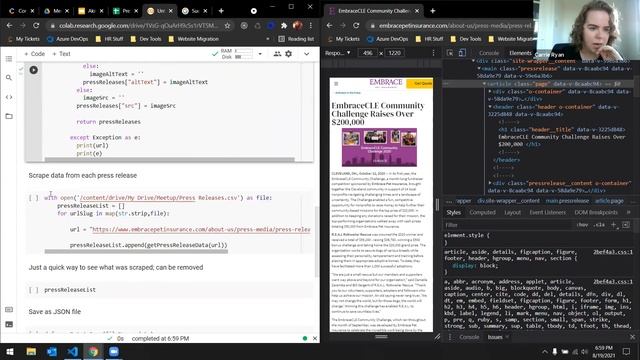The width and height of the screenshot is (640, 360).
Task: Toggle DevTools device toolbar icon
Action: pyautogui.click(x=462, y=53)
